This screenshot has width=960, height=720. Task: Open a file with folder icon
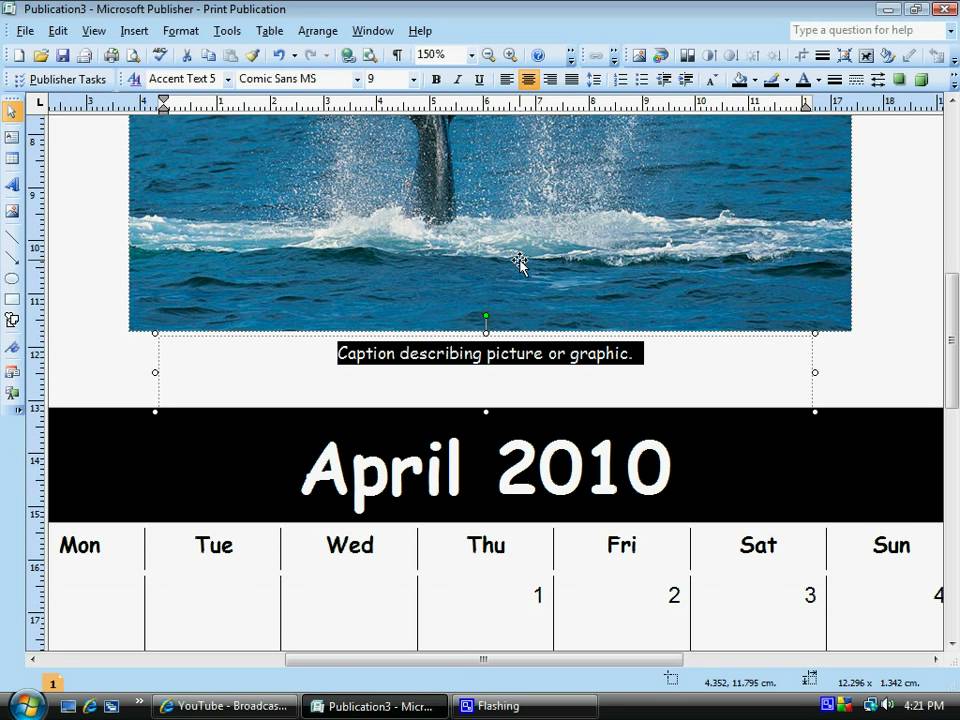tap(40, 56)
